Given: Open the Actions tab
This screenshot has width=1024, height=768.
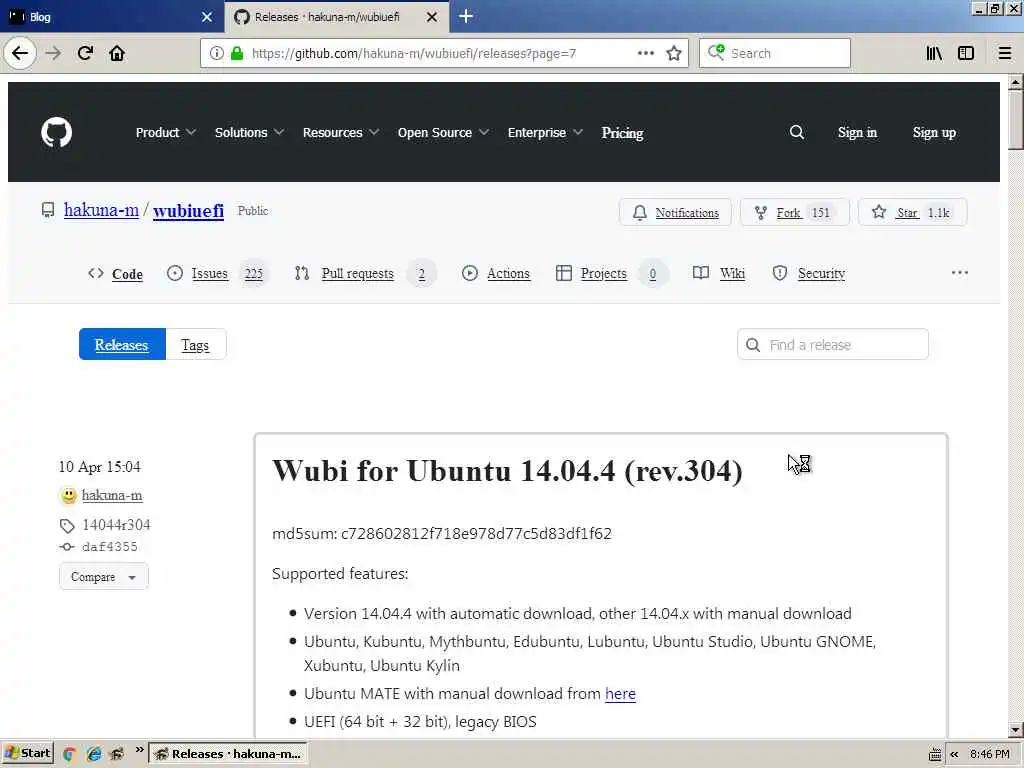Looking at the screenshot, I should coord(496,274).
